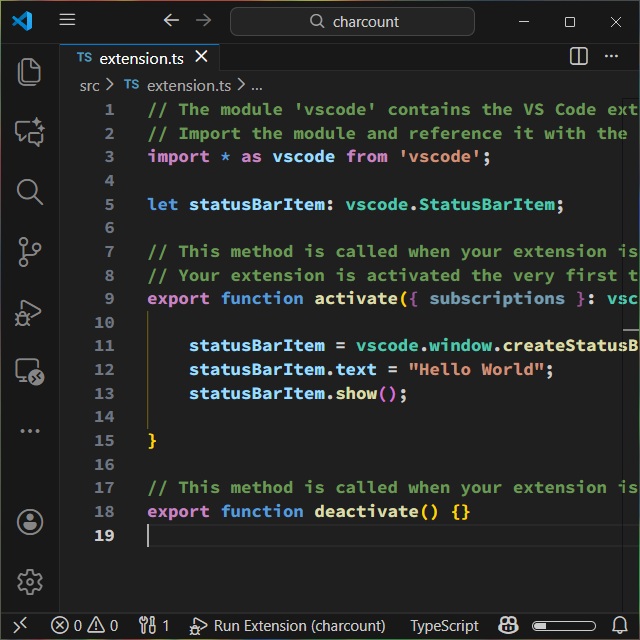Open the Explorer view in the activity bar
The height and width of the screenshot is (640, 640).
click(x=30, y=71)
